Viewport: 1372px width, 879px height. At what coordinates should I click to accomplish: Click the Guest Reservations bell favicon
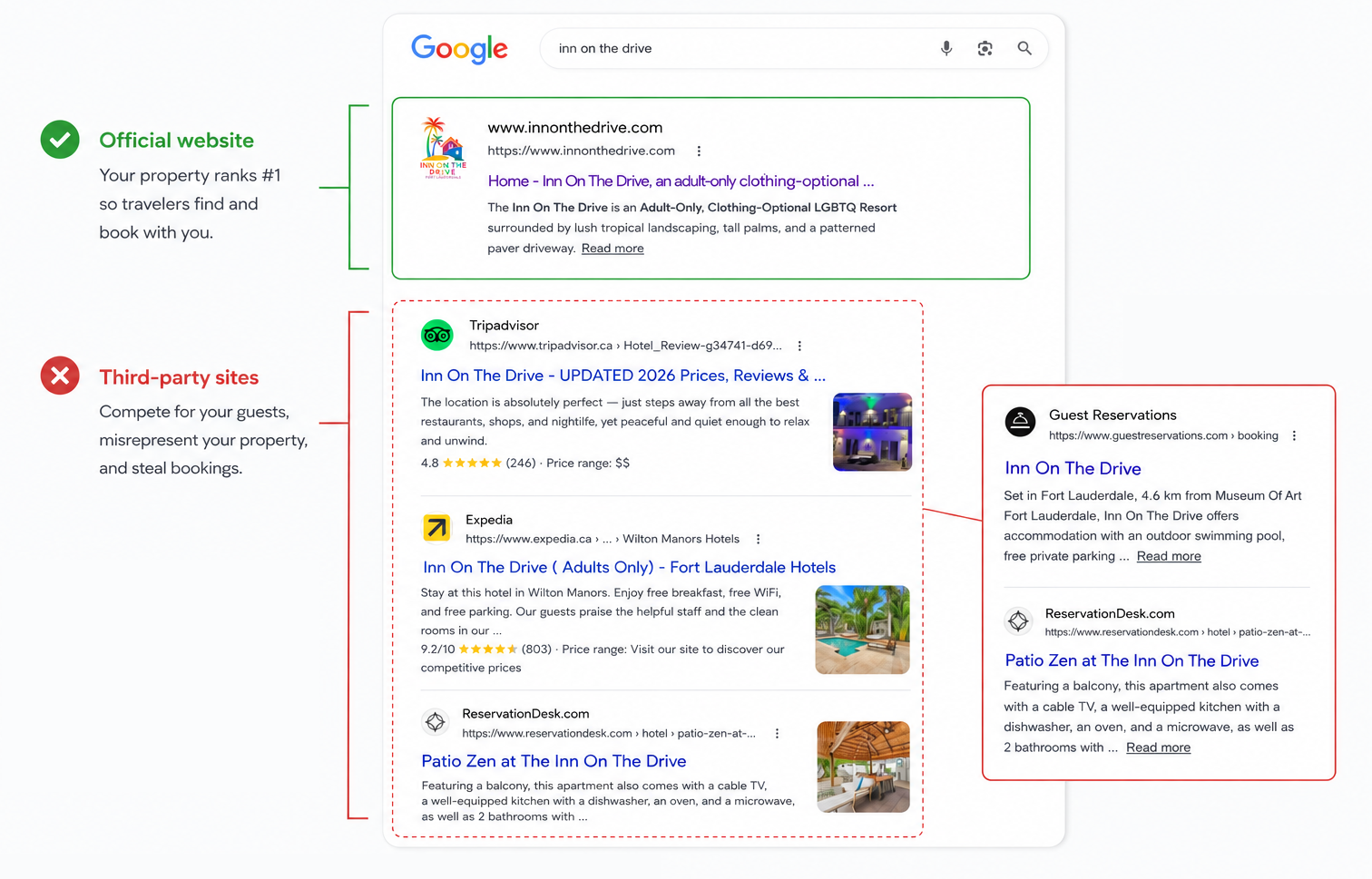[x=1021, y=422]
